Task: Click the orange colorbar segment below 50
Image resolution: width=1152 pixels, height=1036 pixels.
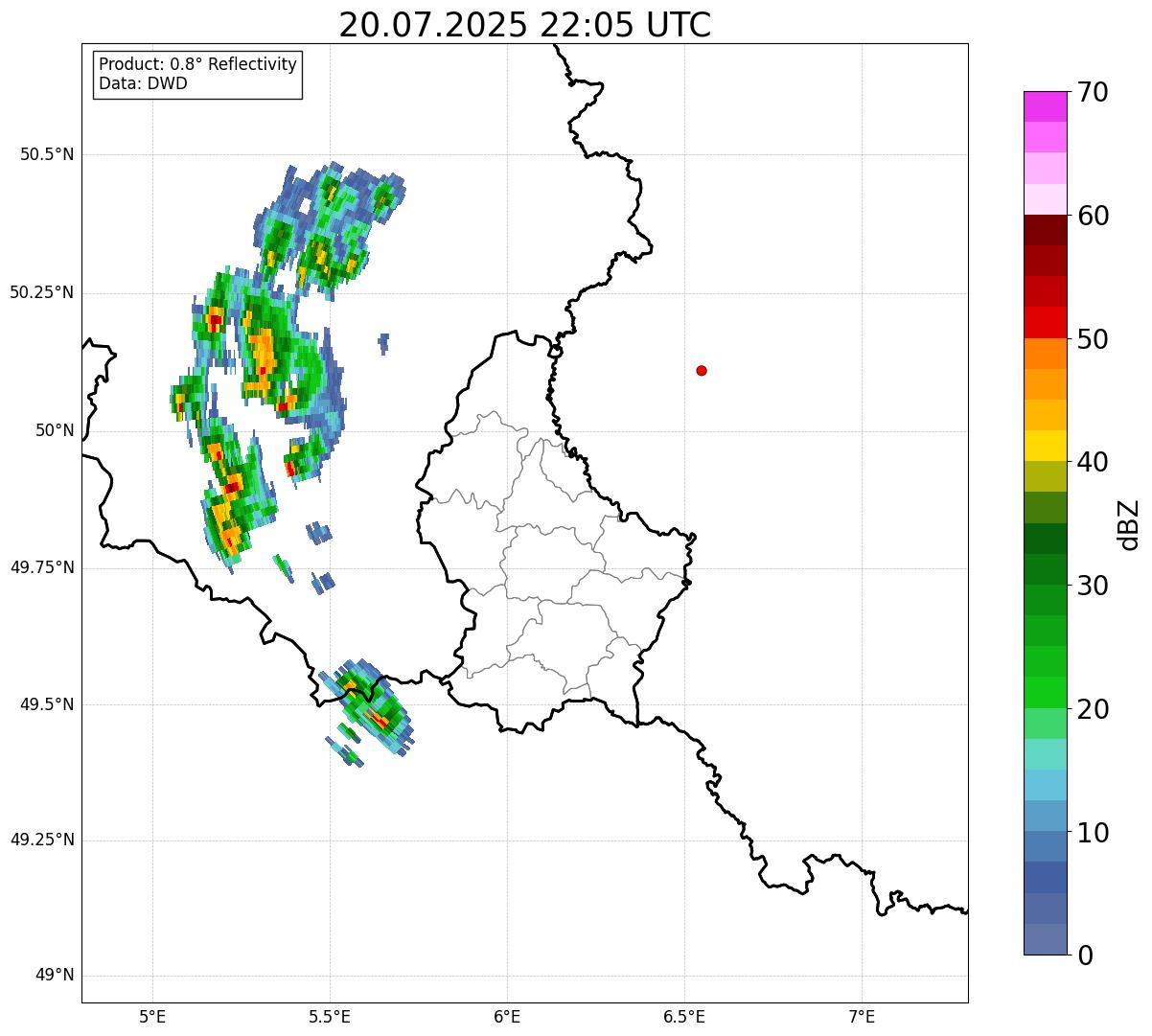Action: coord(1046,354)
